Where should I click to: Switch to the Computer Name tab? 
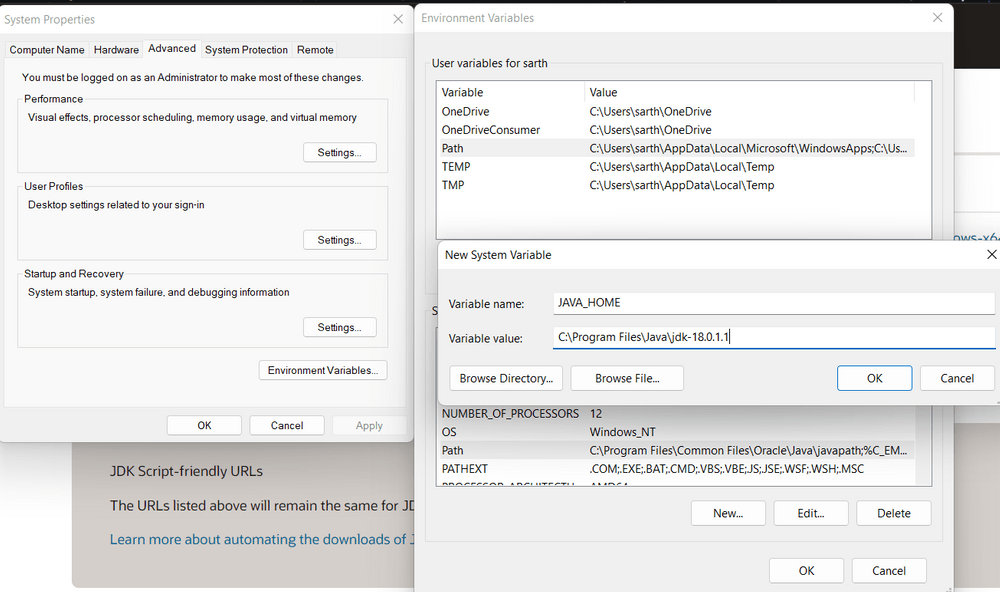click(x=46, y=49)
